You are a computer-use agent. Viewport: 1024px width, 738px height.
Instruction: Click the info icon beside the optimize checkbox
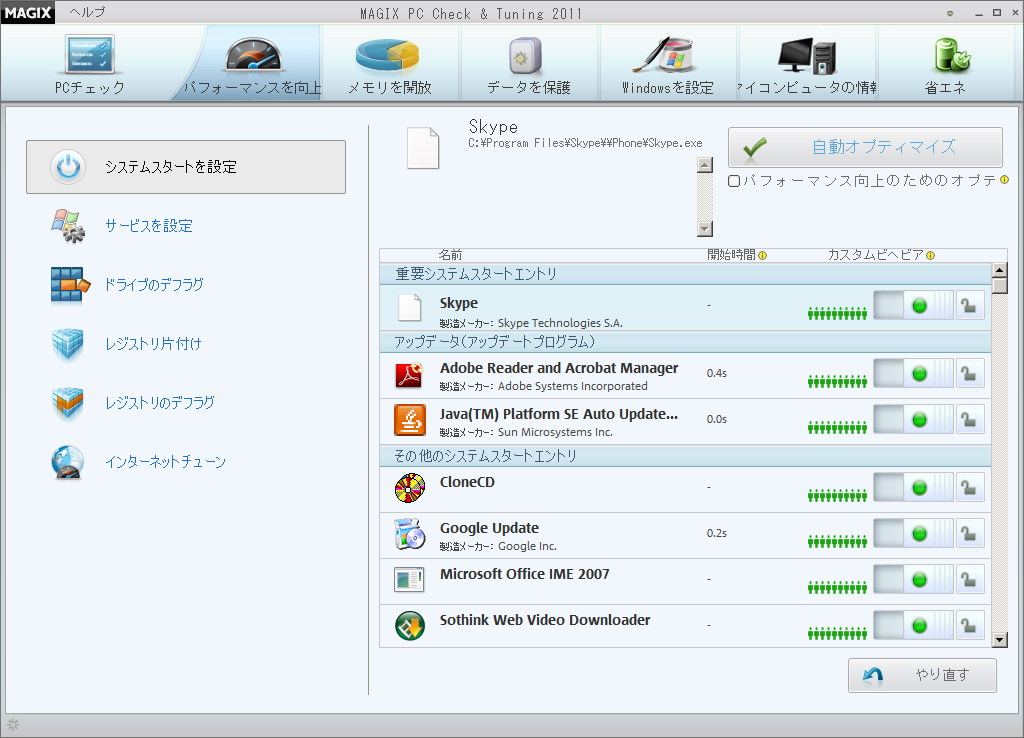1004,180
